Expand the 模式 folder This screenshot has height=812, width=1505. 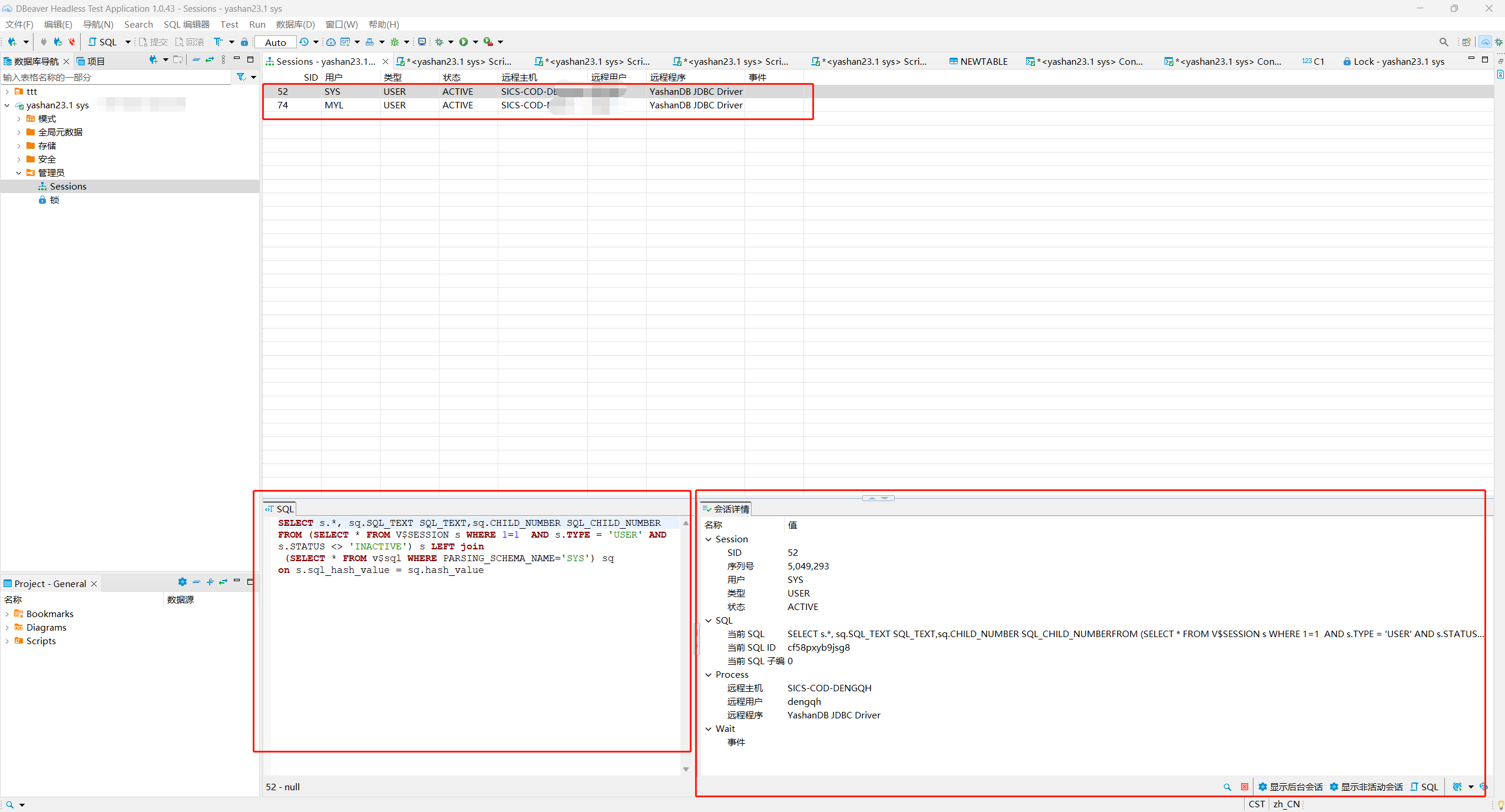point(19,119)
